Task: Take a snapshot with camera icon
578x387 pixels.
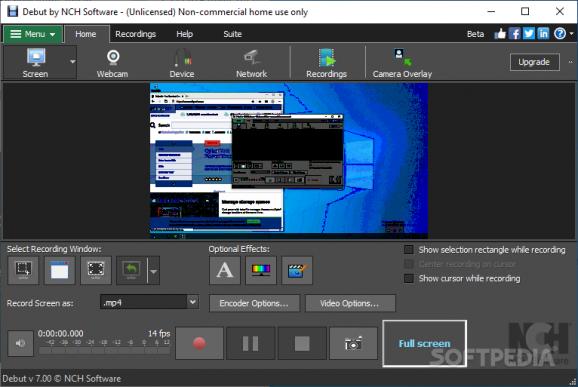Action: coord(354,343)
